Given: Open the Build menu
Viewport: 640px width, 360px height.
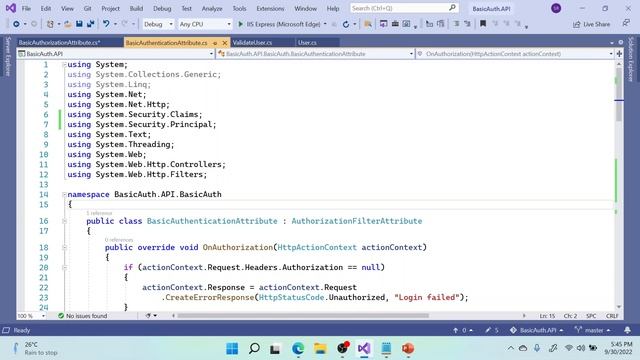Looking at the screenshot, I should 136,8.
